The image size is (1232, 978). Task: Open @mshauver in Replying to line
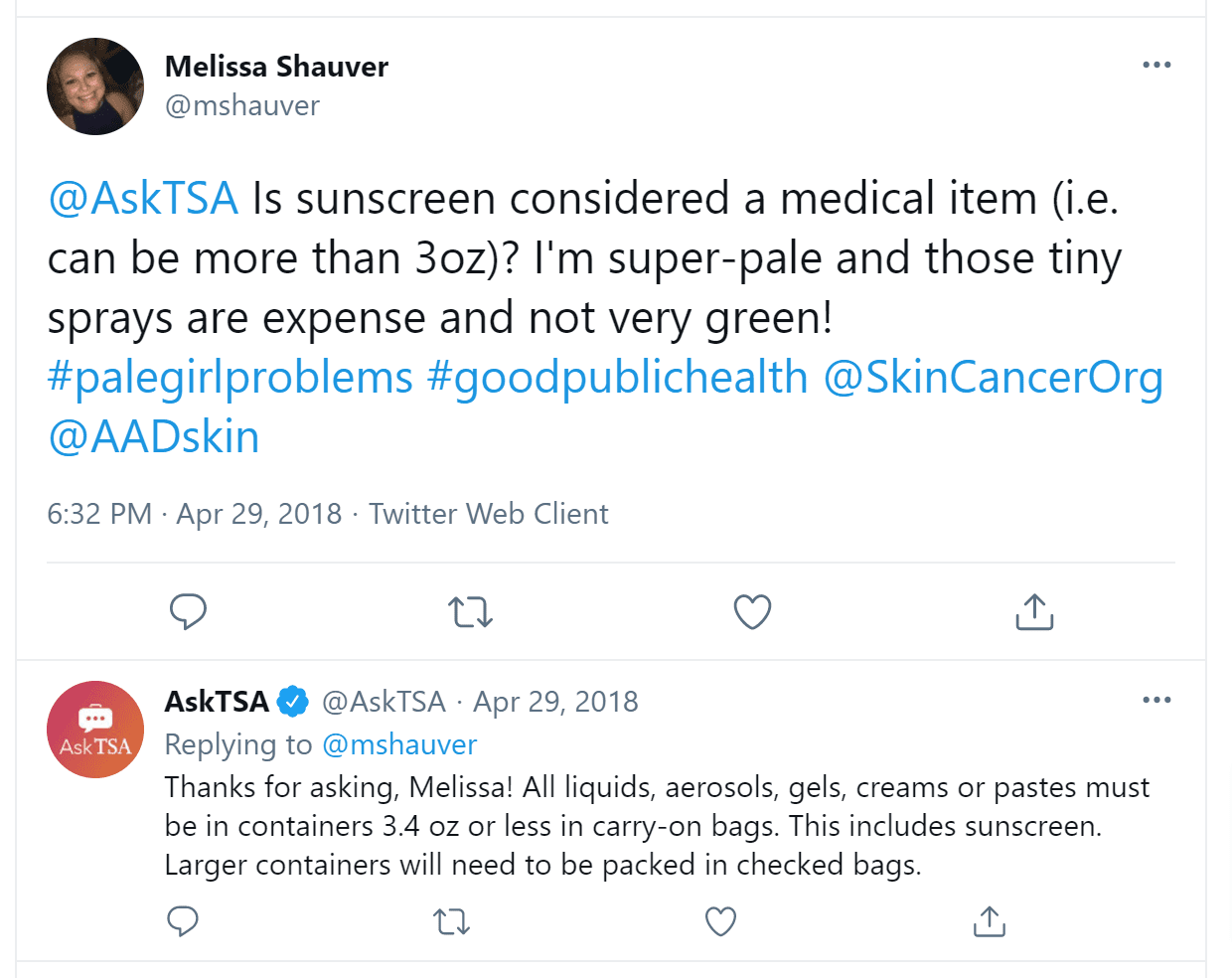399,744
